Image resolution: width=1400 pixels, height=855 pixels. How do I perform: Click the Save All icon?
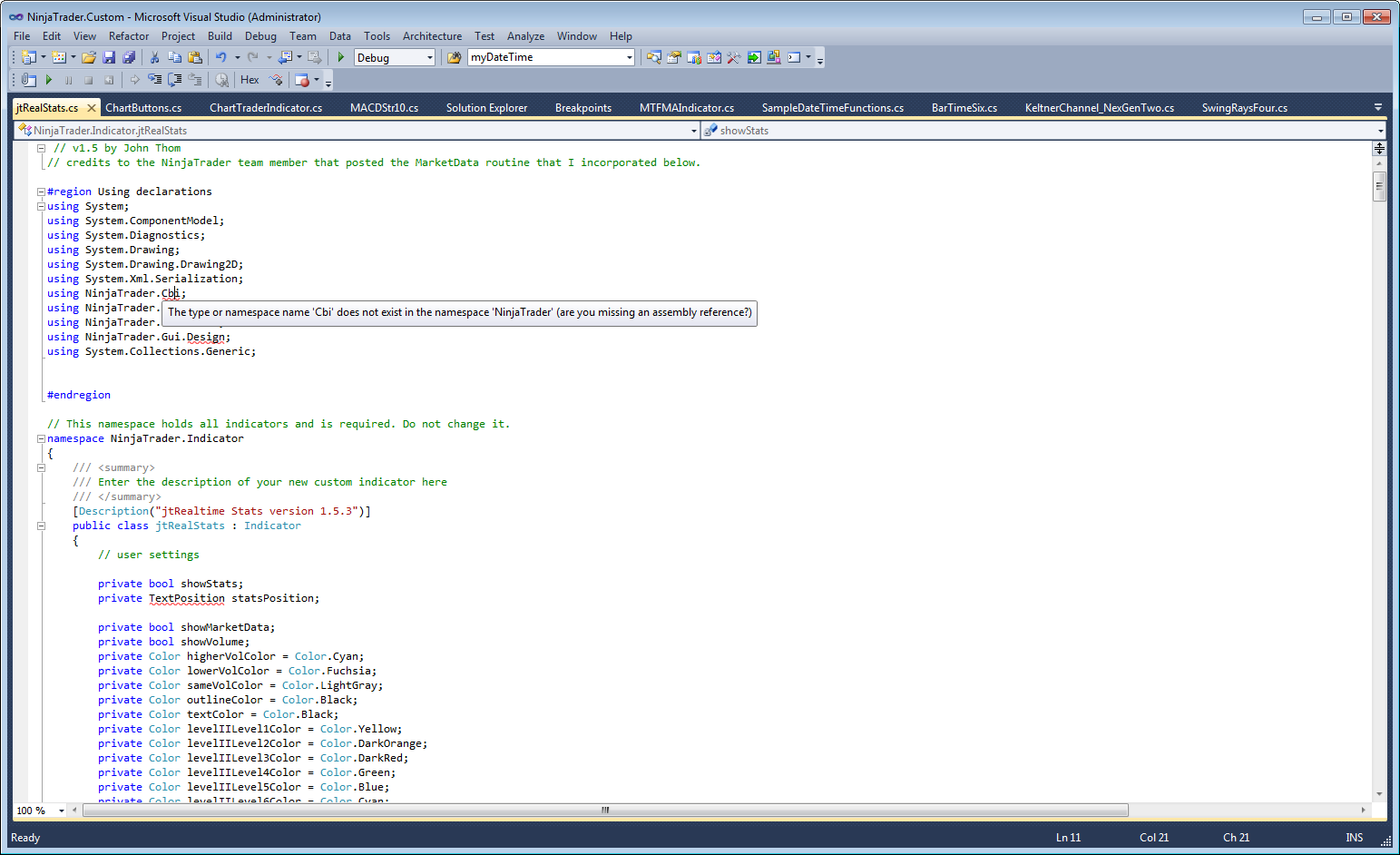tap(129, 57)
